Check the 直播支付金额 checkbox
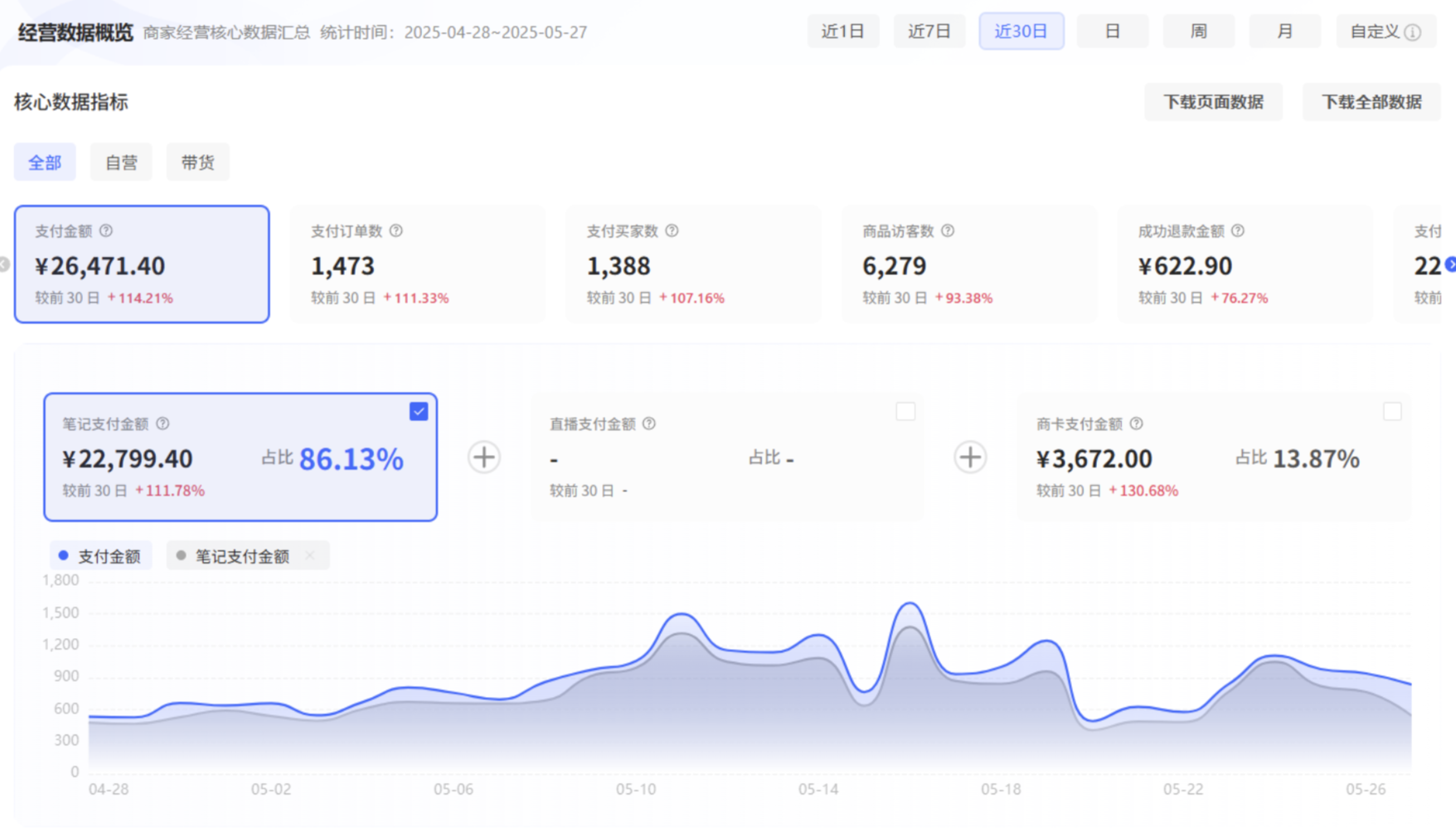 [905, 412]
